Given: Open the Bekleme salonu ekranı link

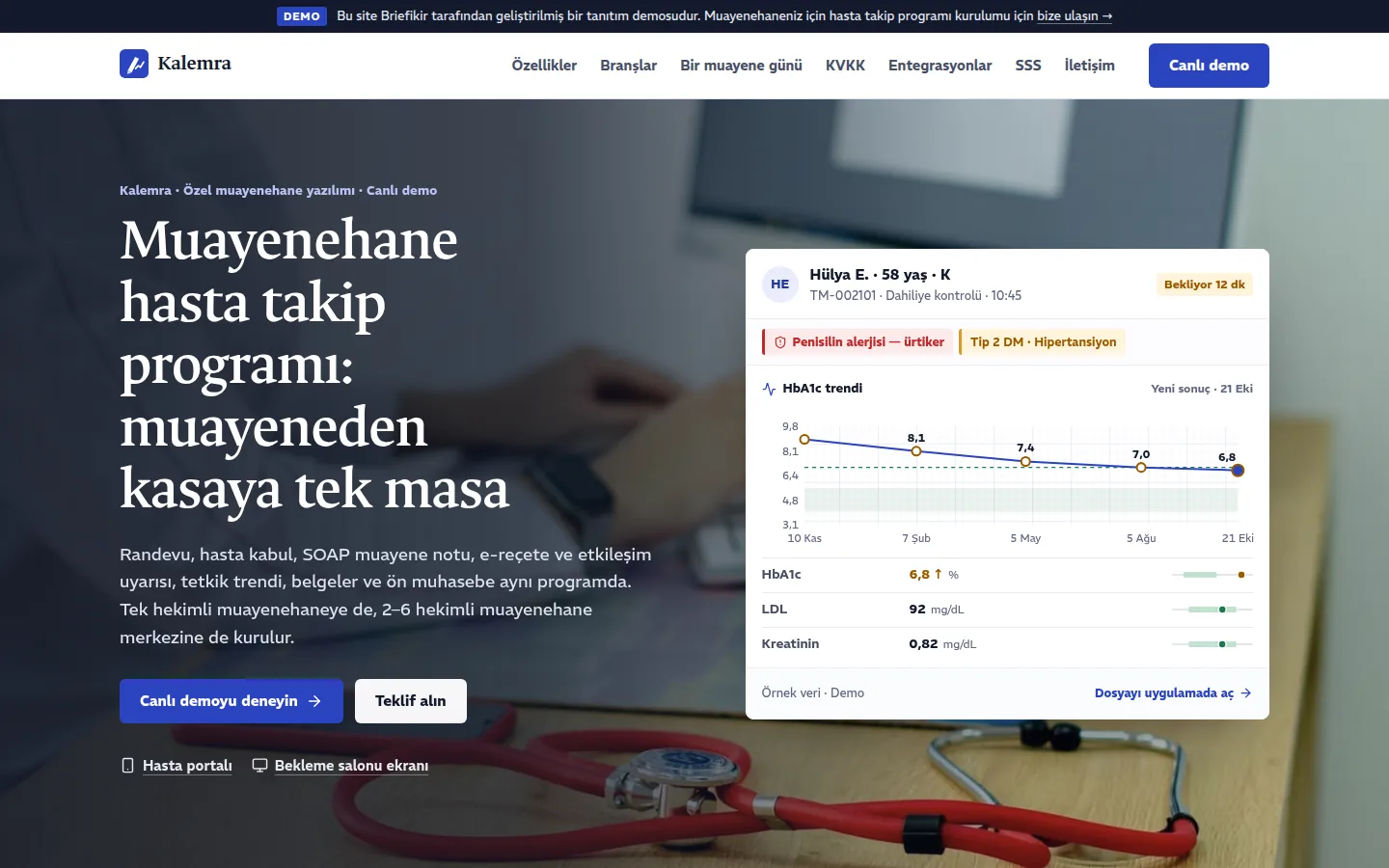Looking at the screenshot, I should coord(351,766).
